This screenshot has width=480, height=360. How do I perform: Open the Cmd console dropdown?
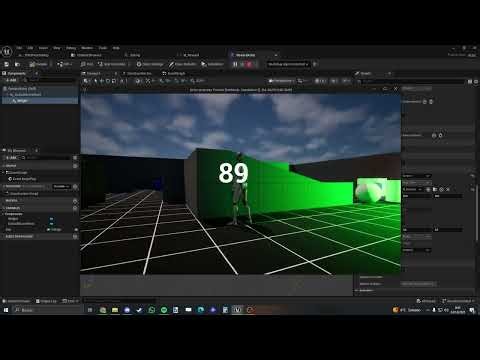pos(70,301)
